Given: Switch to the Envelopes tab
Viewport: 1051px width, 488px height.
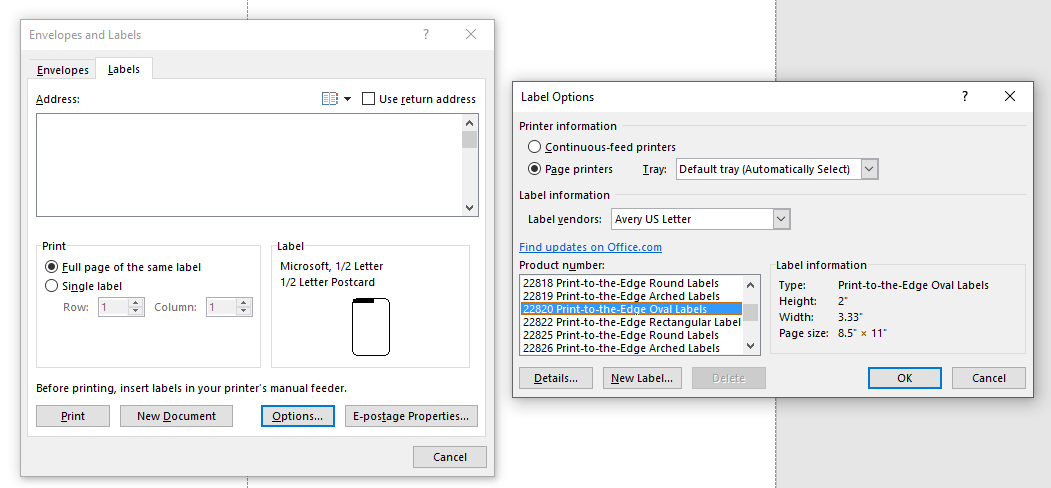Looking at the screenshot, I should coord(62,70).
